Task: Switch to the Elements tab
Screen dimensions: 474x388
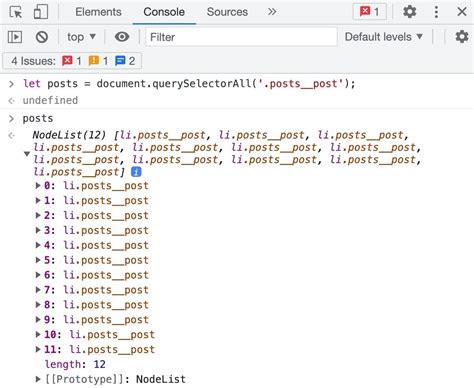Action: 98,12
